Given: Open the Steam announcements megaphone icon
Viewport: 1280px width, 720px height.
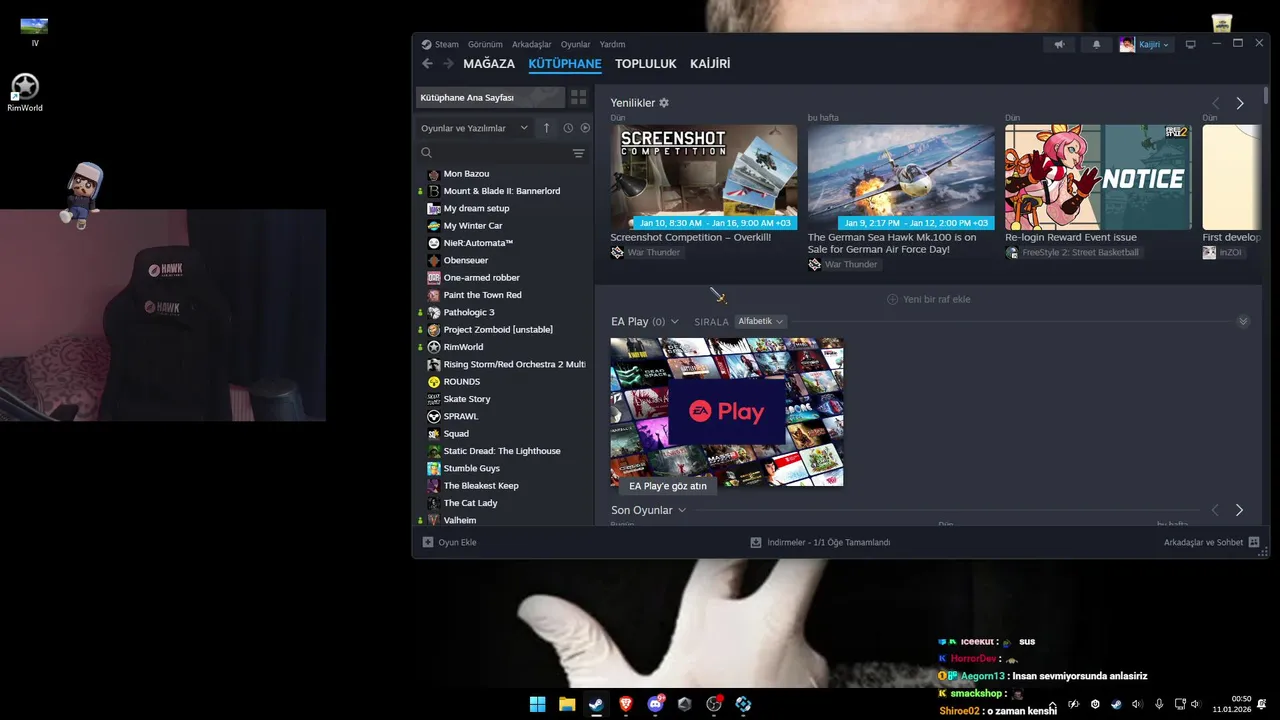Looking at the screenshot, I should (1059, 44).
